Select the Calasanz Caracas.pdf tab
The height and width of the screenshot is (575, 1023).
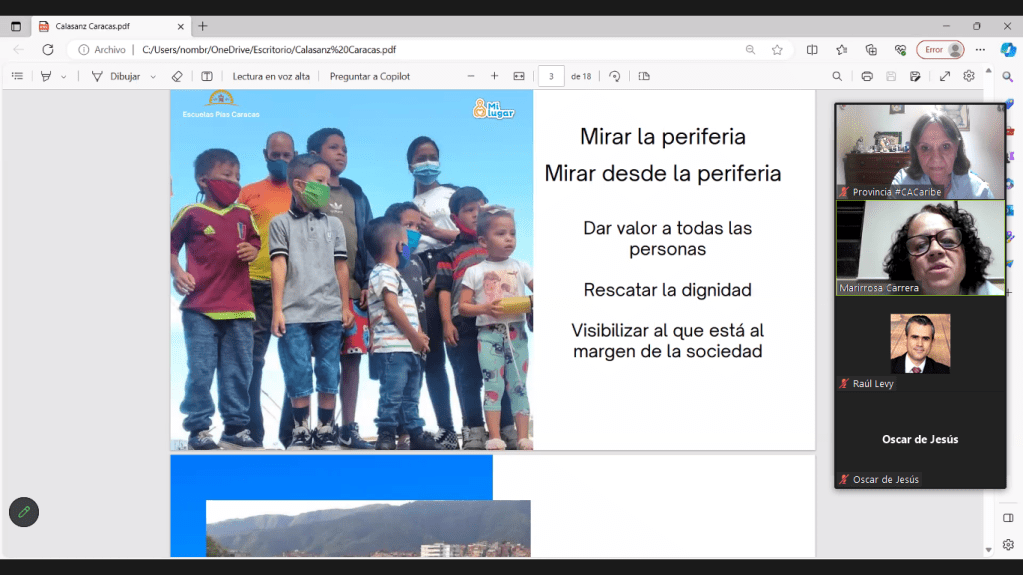pos(100,26)
